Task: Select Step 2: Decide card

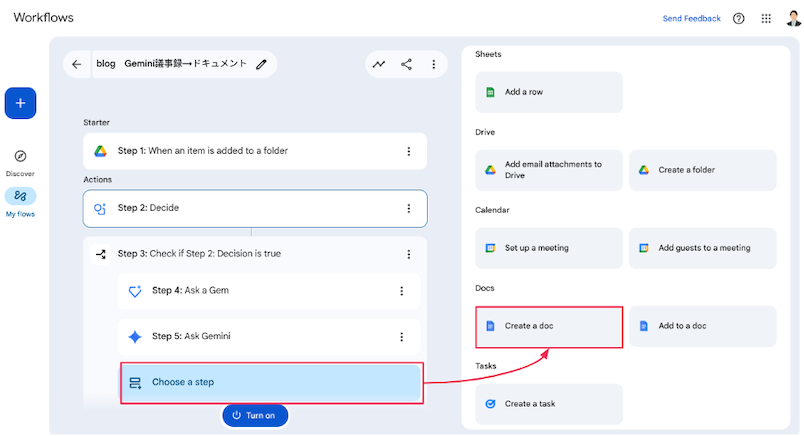Action: [x=255, y=208]
